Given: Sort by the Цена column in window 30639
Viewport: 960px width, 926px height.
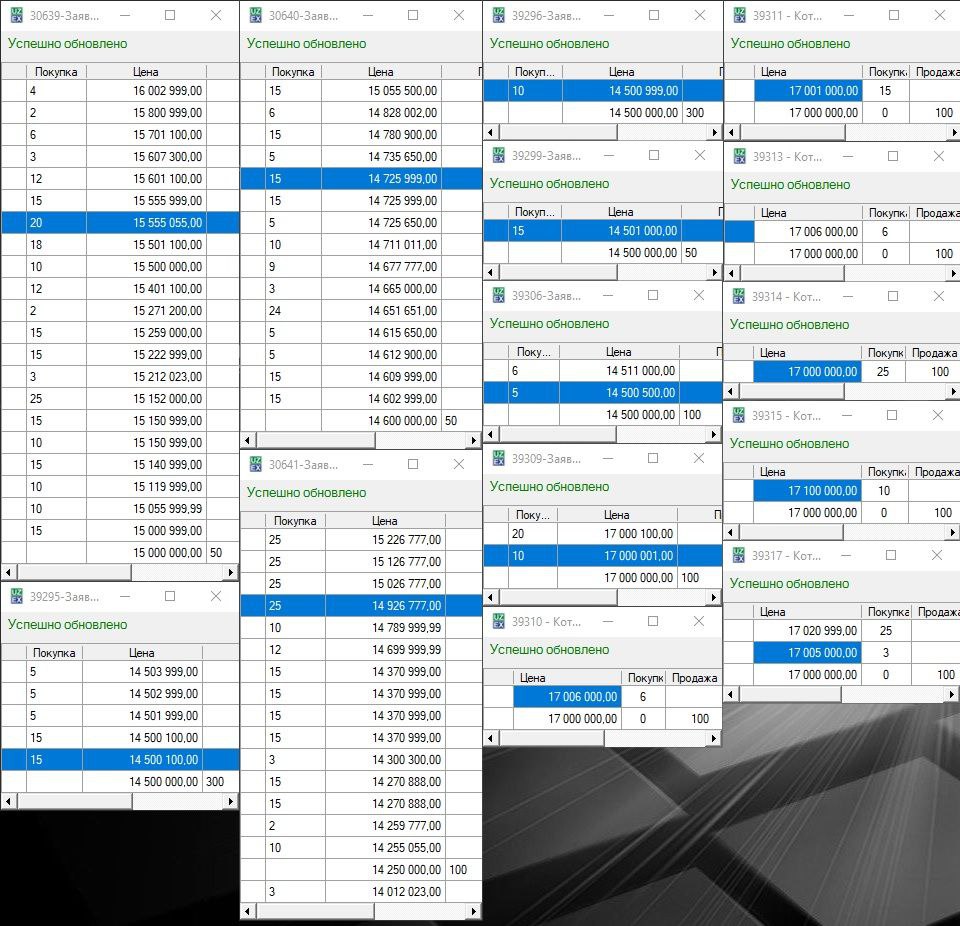Looking at the screenshot, I should [x=146, y=72].
